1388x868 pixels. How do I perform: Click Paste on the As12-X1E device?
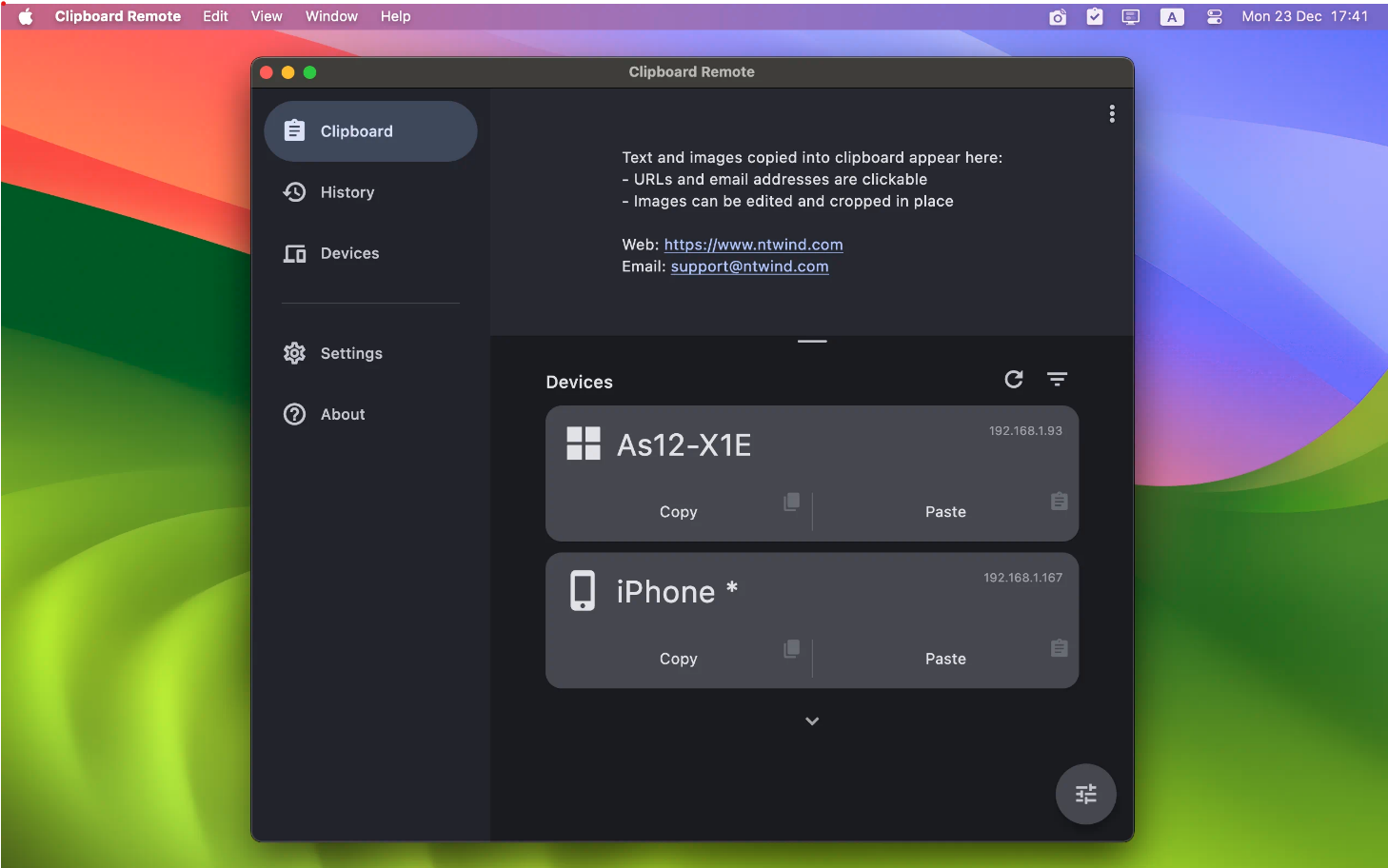click(x=945, y=512)
